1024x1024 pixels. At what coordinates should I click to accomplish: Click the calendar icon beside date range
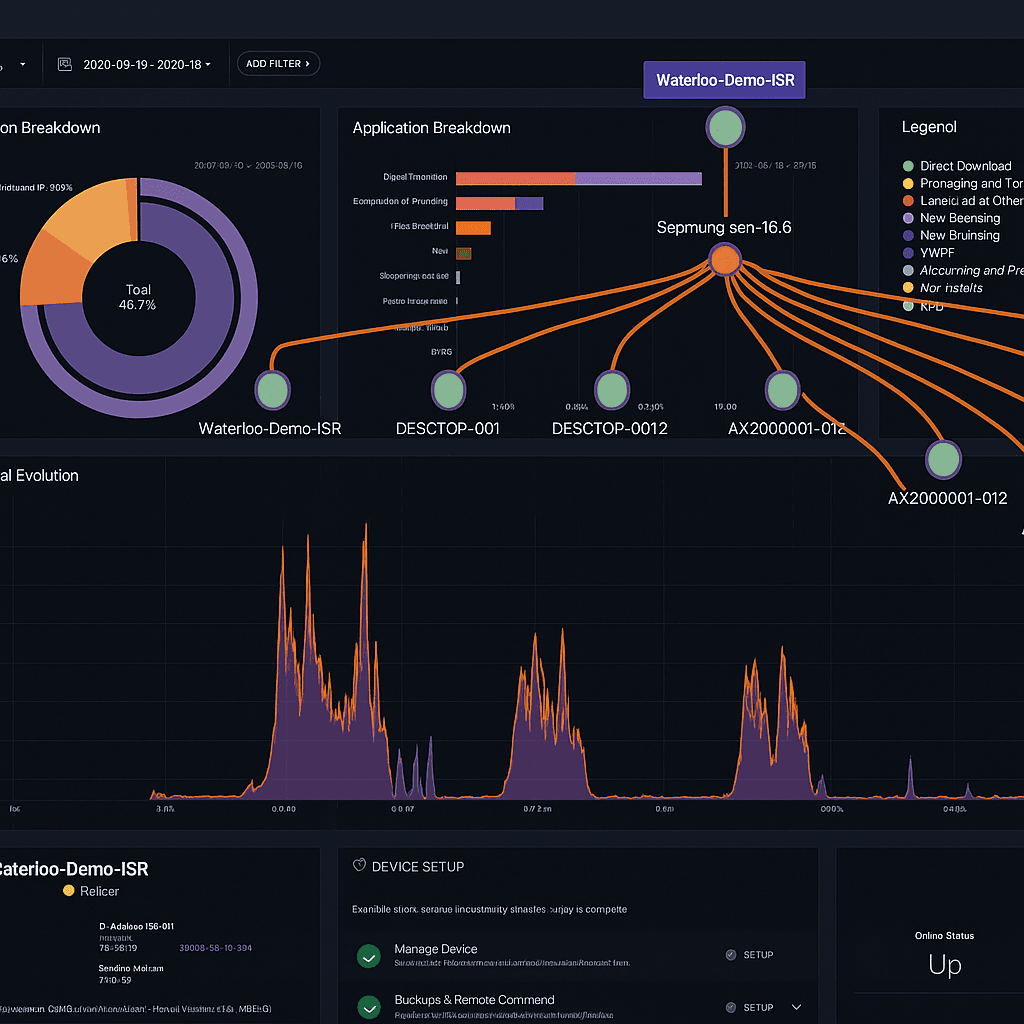[65, 64]
